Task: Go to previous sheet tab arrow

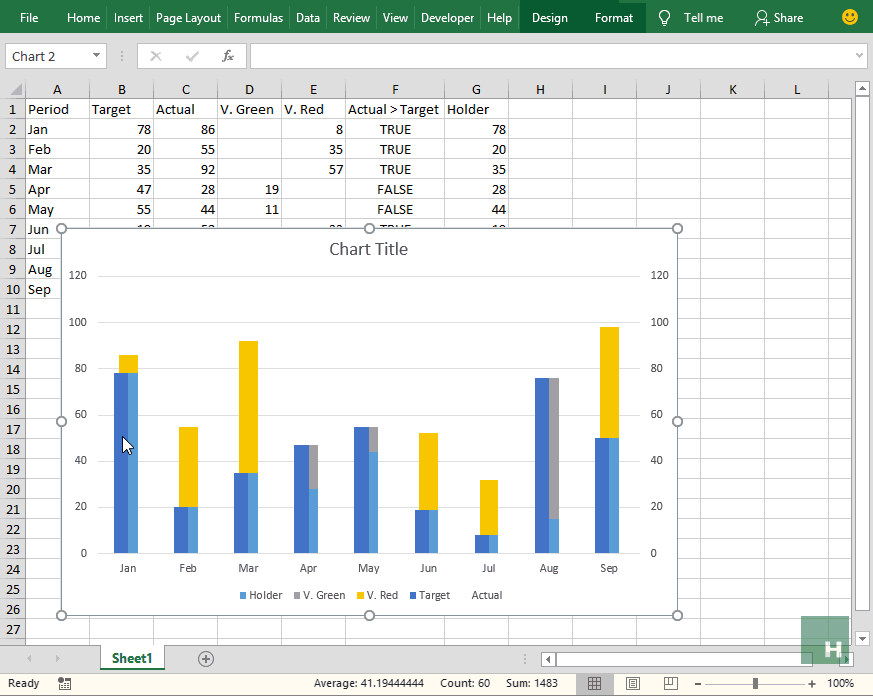Action: point(29,659)
